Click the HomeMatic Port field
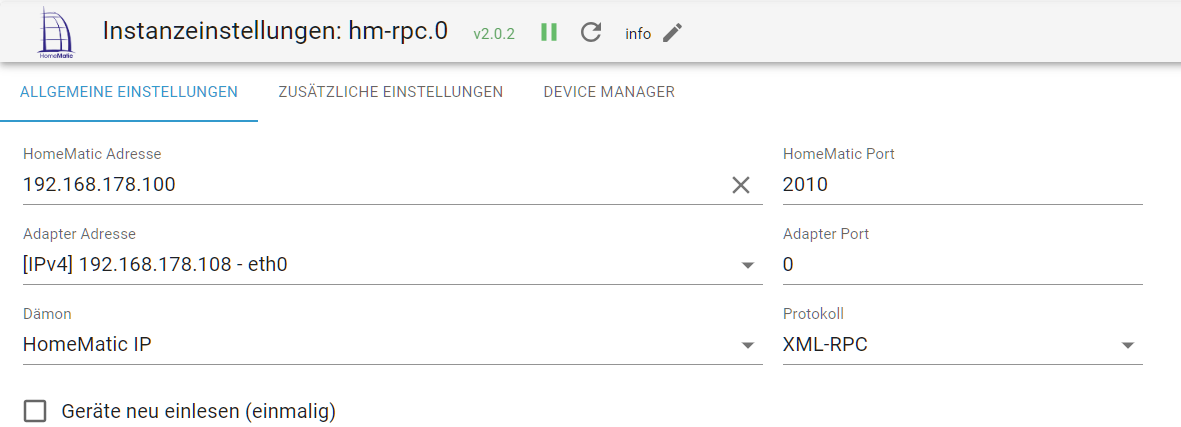Image resolution: width=1181 pixels, height=427 pixels. 960,185
